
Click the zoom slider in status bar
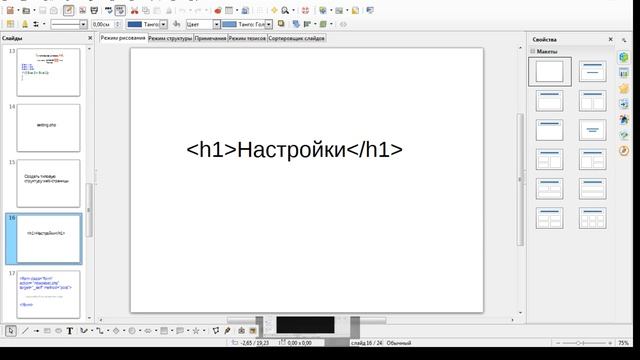[x=584, y=343]
